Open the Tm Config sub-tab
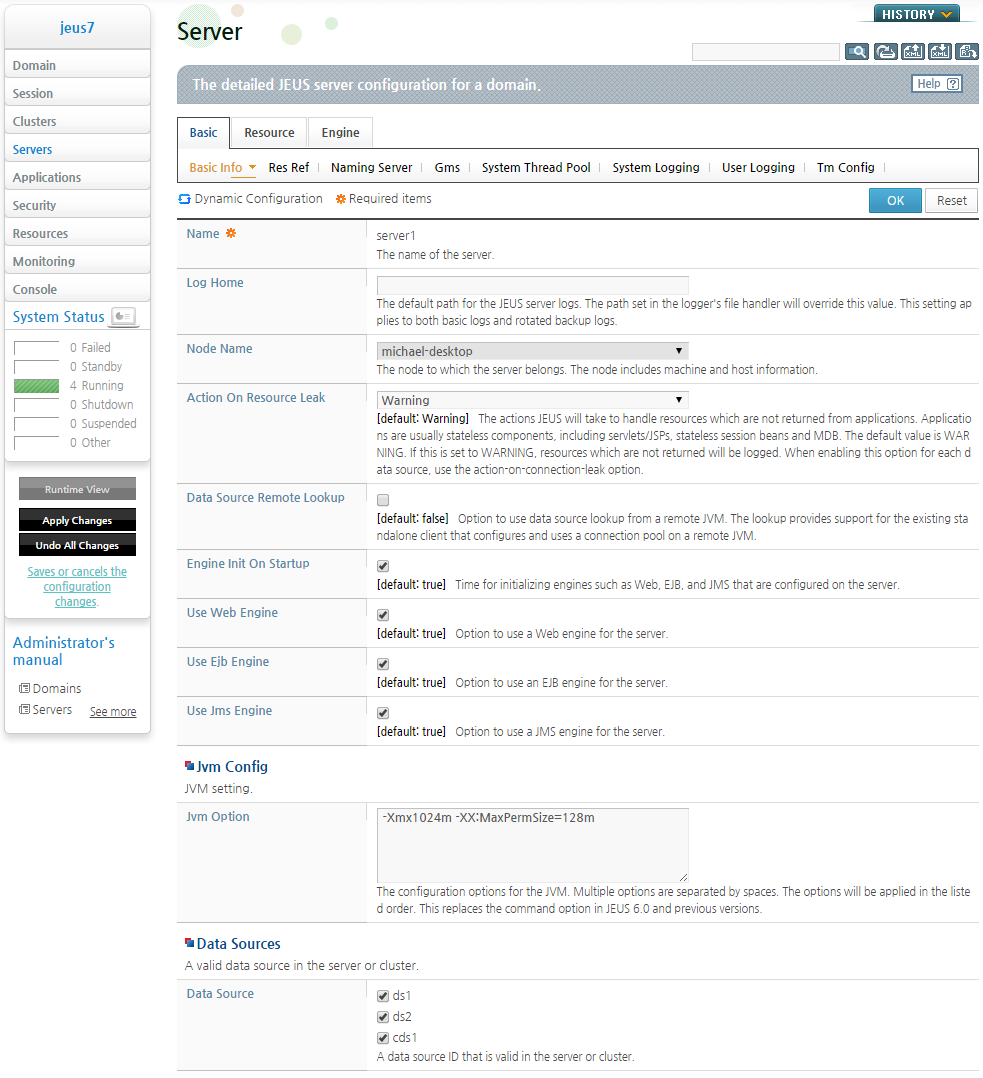The image size is (983, 1078). 846,167
